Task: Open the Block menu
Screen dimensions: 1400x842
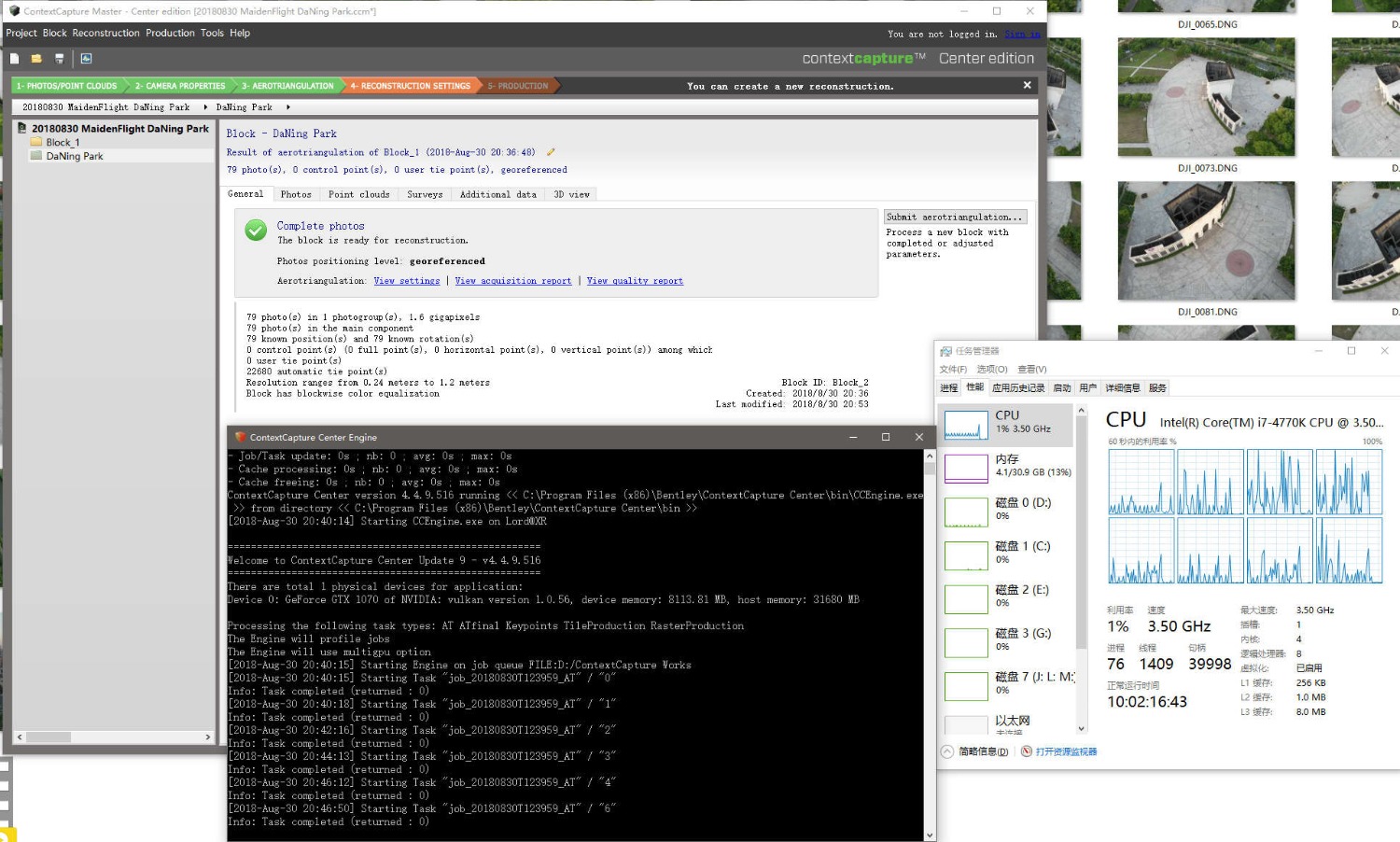Action: 55,33
